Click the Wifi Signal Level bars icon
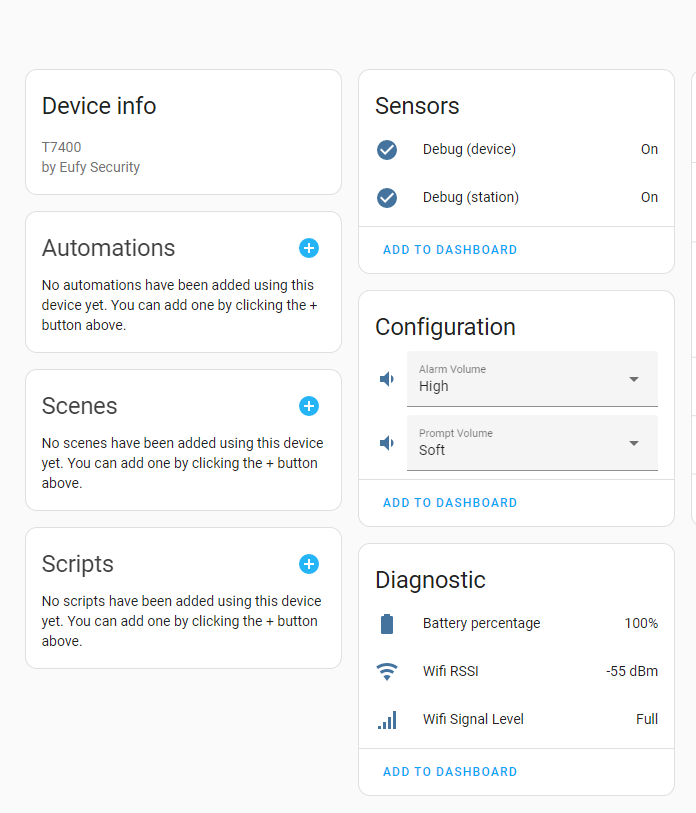 [x=388, y=719]
